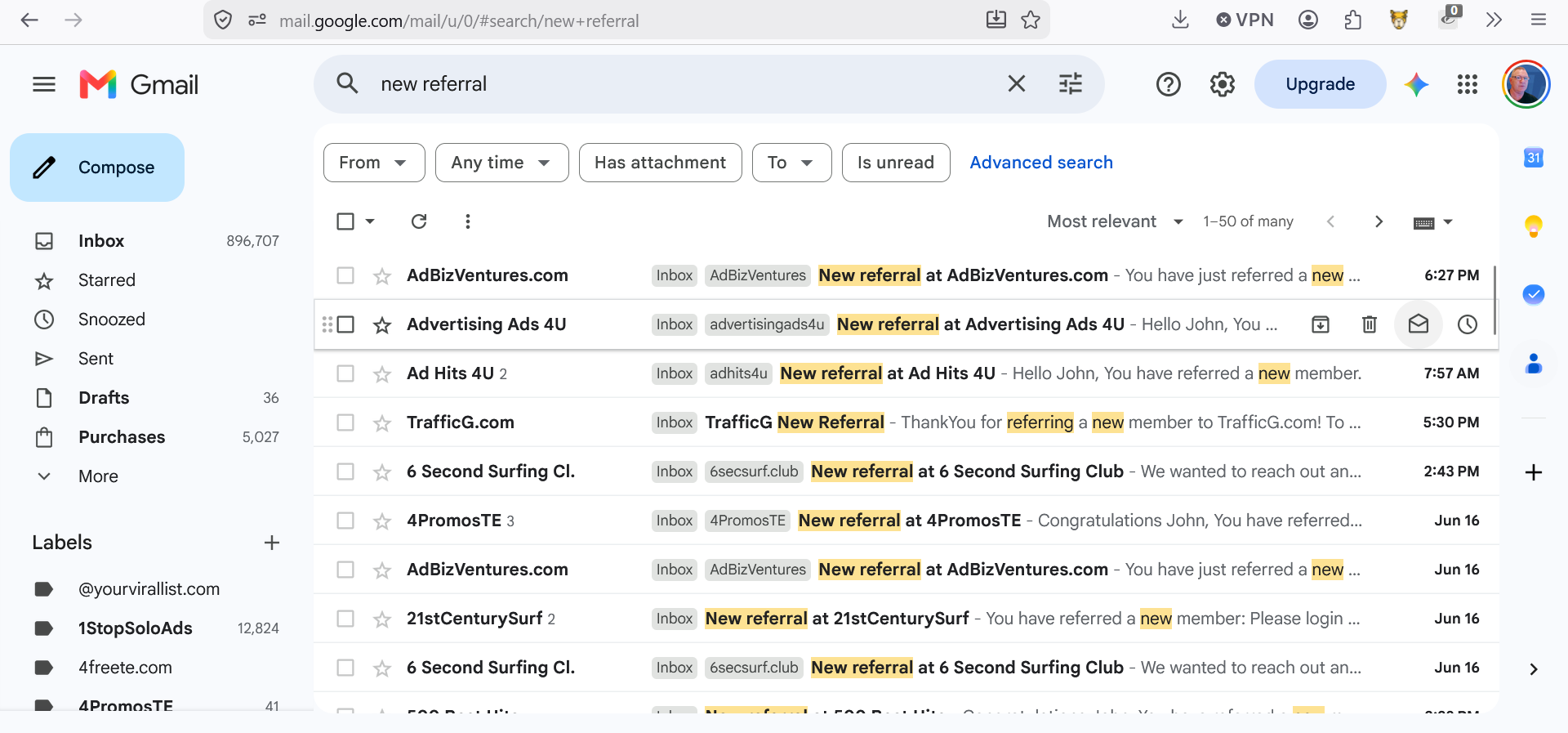Viewport: 1568px width, 733px height.
Task: Open the @yourvirallist.com label
Action: [149, 589]
